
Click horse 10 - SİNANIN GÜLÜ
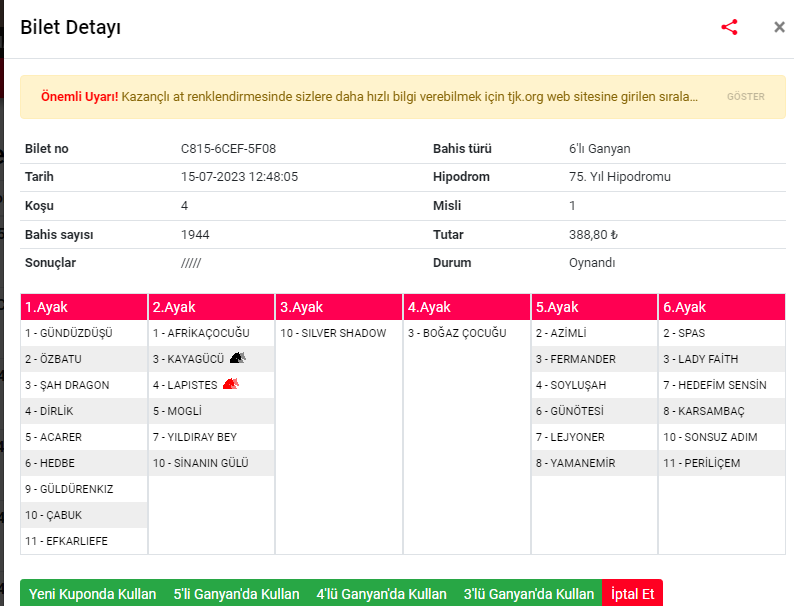(201, 463)
